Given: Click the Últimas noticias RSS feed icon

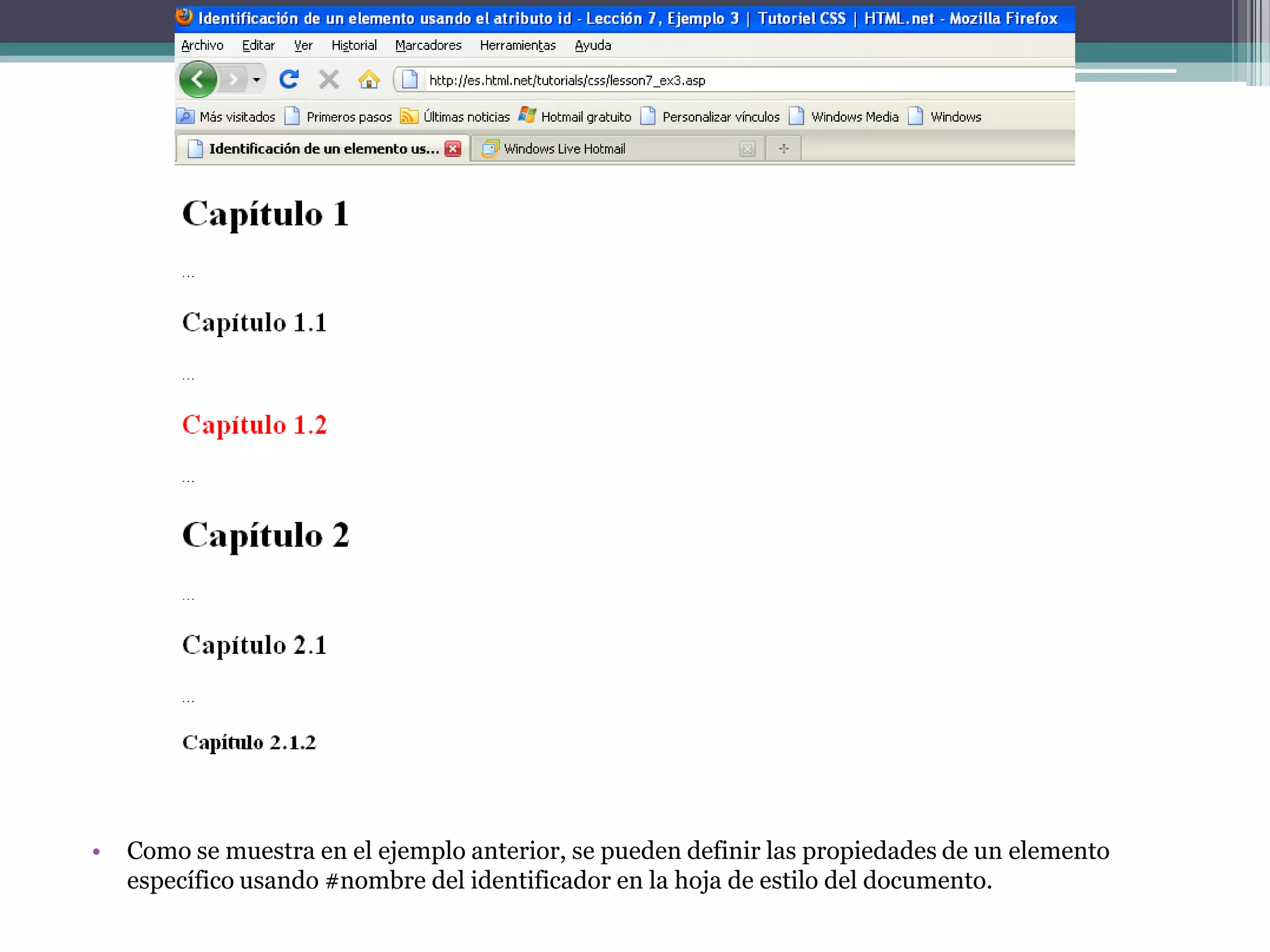Looking at the screenshot, I should pyautogui.click(x=409, y=116).
